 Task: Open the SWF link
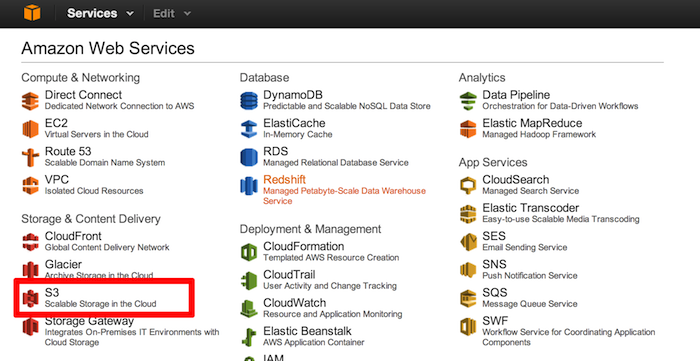495,321
